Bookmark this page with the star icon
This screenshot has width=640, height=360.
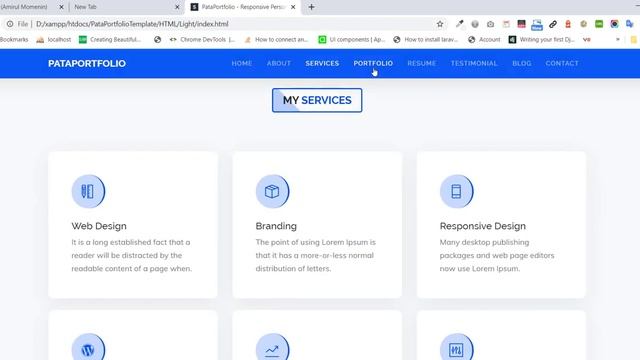tap(440, 24)
